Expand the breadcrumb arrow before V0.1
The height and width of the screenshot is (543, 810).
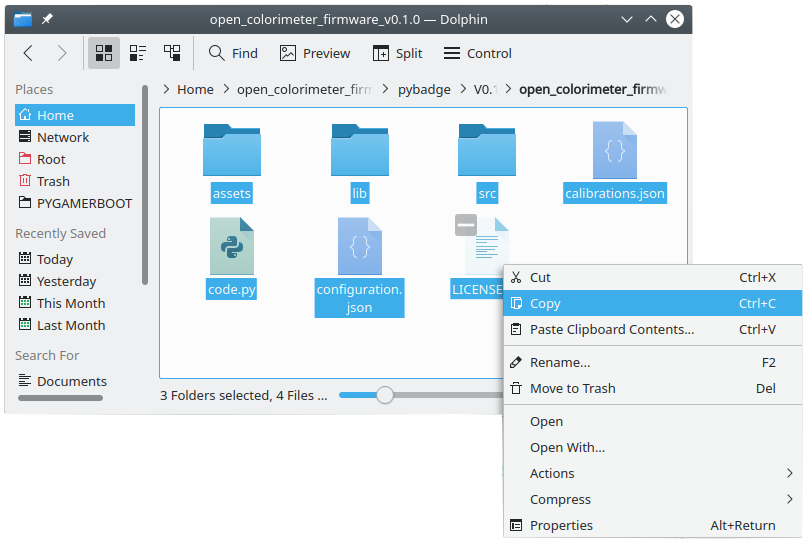[x=462, y=89]
